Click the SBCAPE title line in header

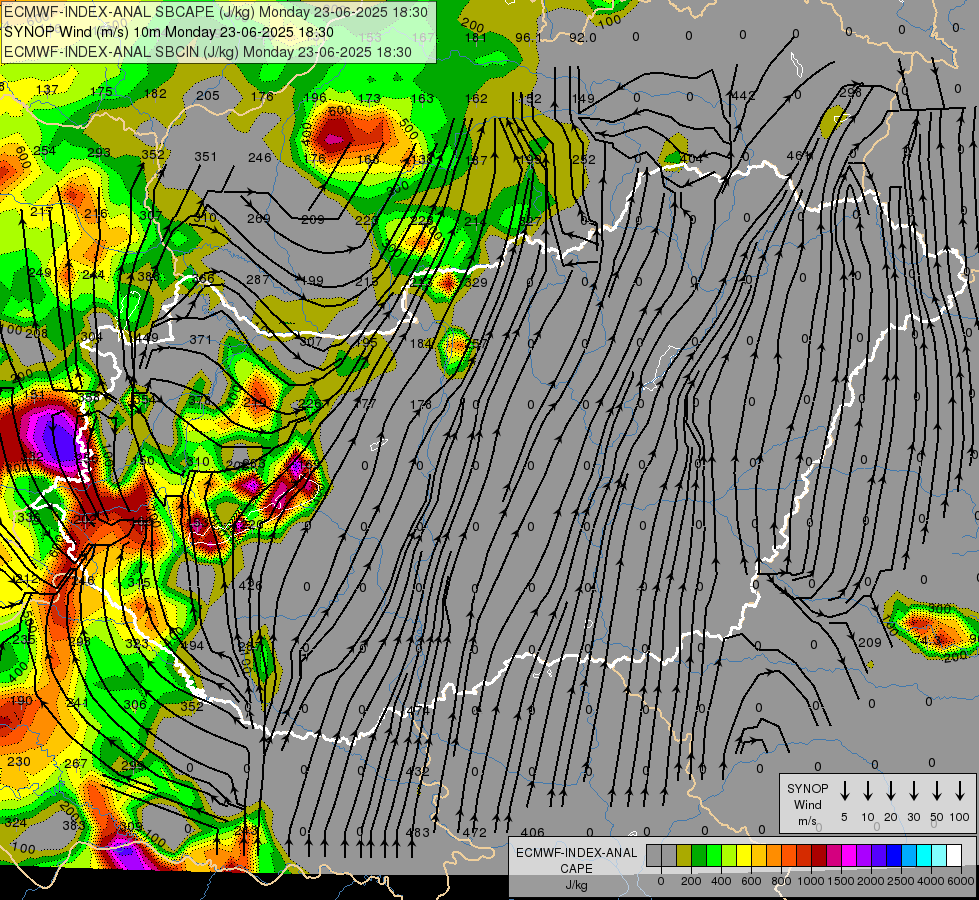pos(216,12)
